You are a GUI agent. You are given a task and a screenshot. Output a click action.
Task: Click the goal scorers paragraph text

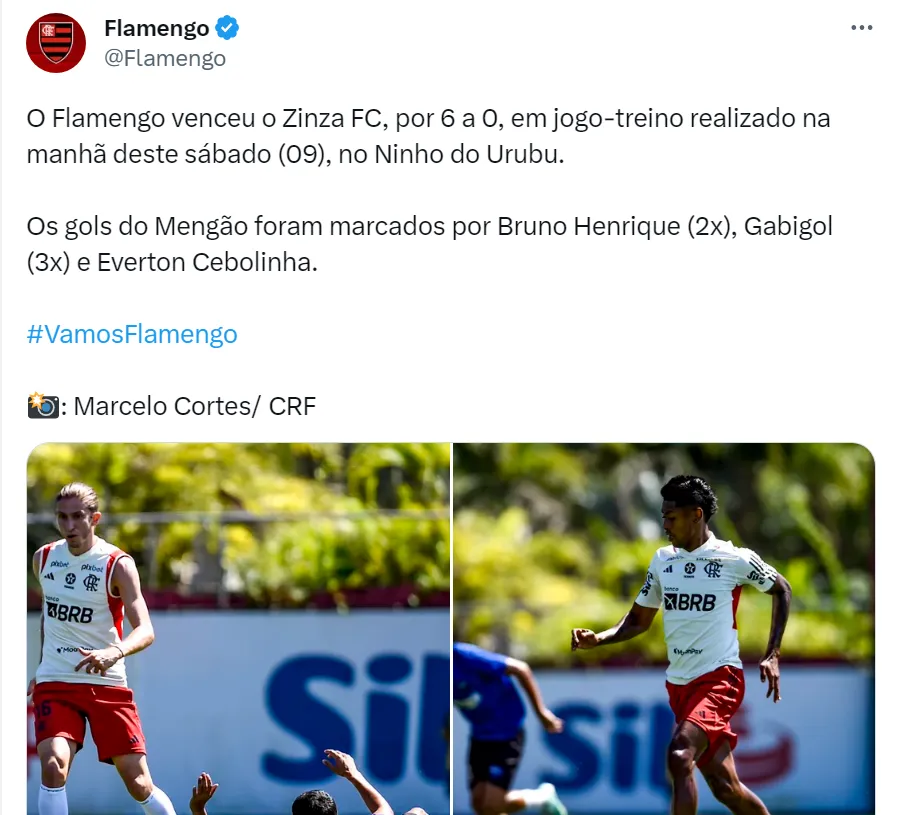click(x=429, y=244)
